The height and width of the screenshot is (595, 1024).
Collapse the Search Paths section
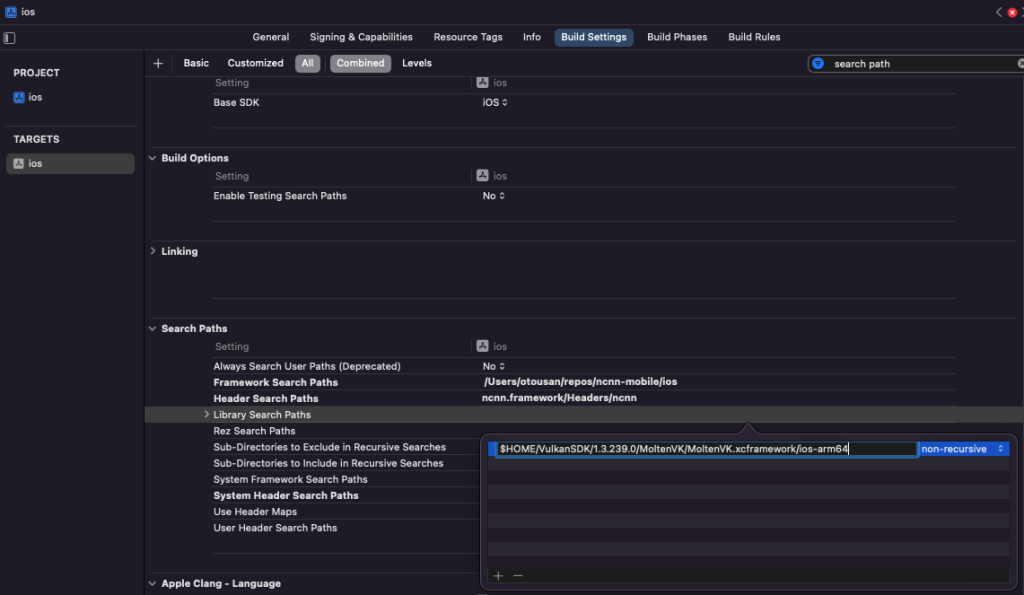(152, 329)
